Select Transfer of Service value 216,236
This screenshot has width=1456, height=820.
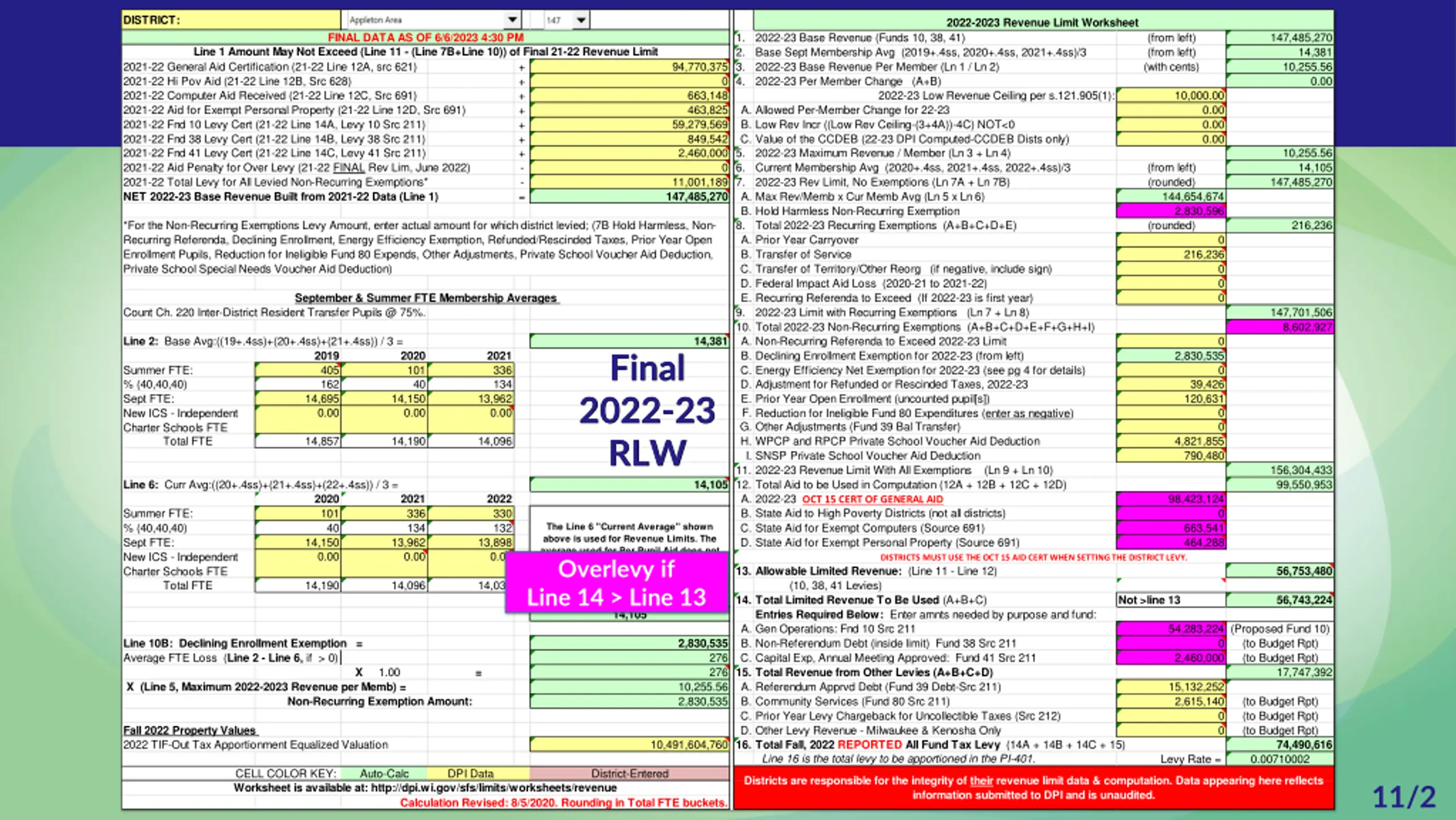(1171, 255)
